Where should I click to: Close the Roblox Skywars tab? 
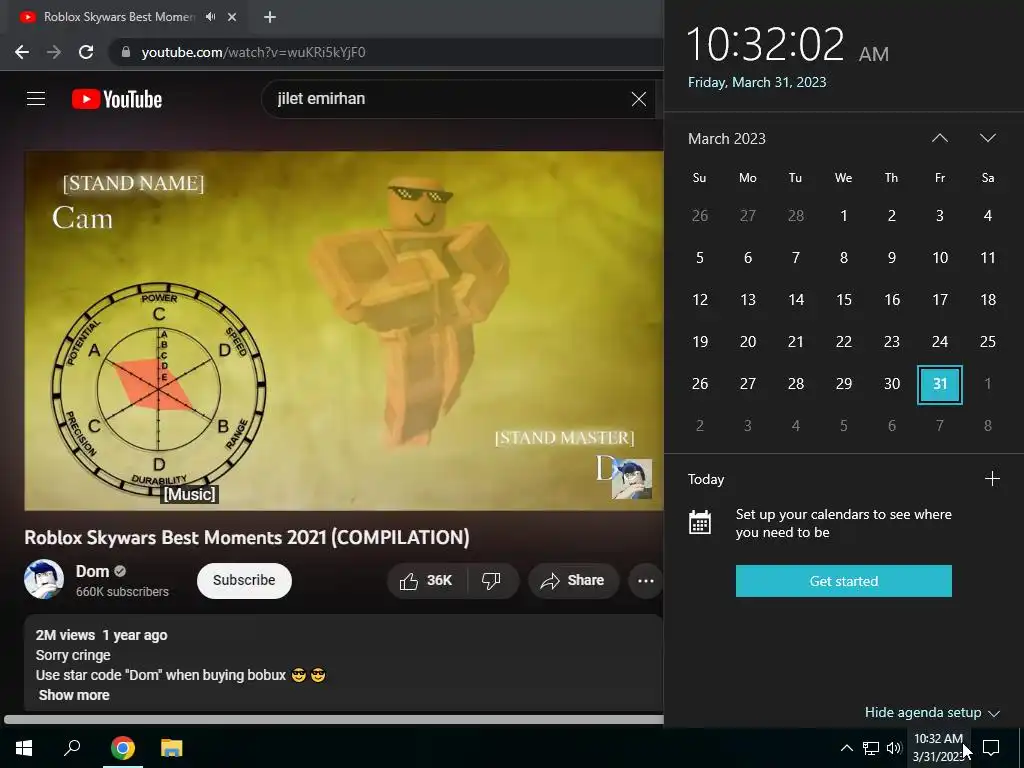[232, 17]
